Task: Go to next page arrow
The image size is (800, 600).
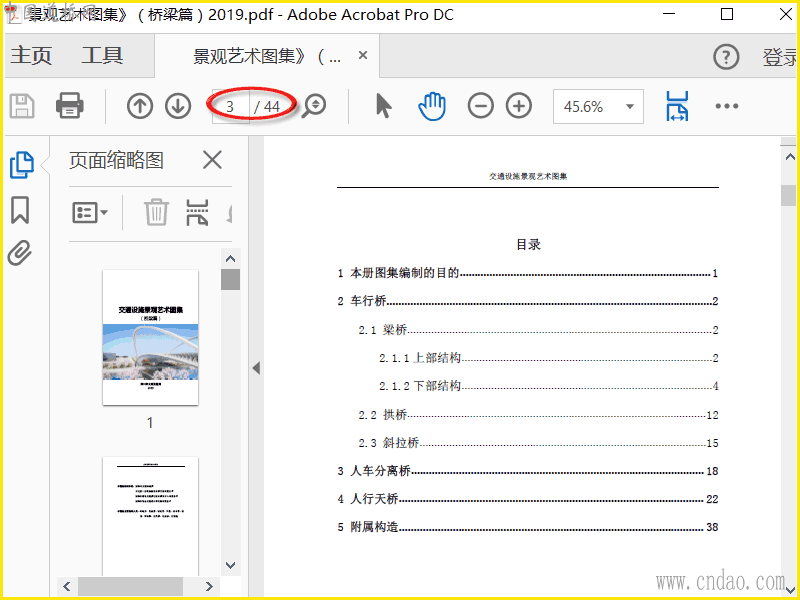Action: (x=178, y=106)
